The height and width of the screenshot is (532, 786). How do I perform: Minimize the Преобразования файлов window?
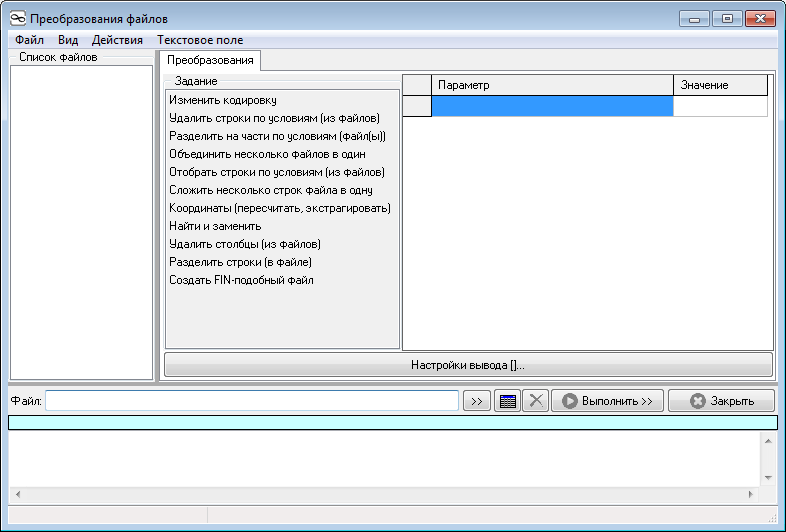(x=694, y=19)
